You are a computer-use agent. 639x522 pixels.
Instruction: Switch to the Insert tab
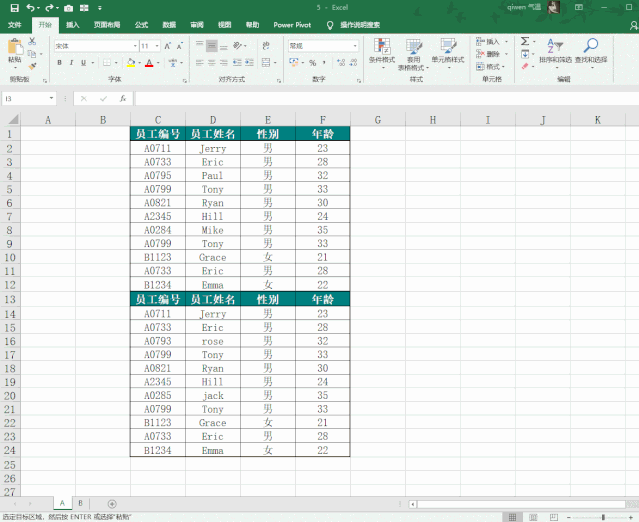click(73, 25)
